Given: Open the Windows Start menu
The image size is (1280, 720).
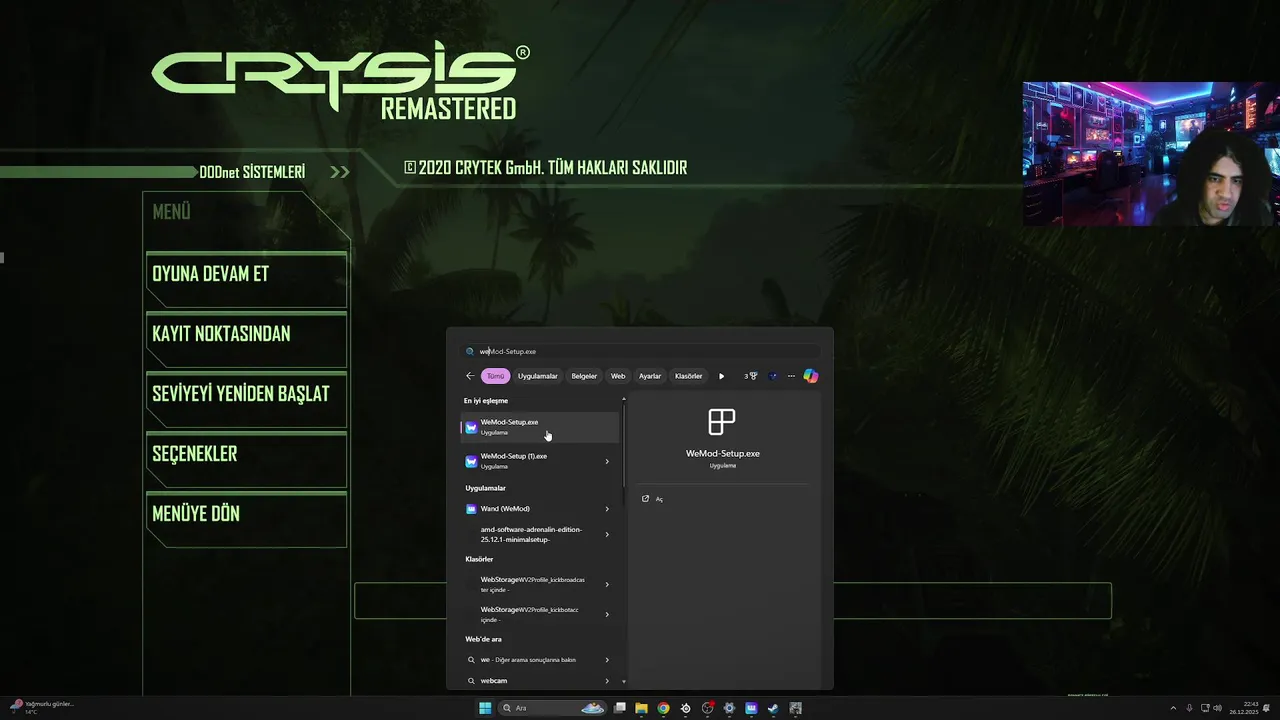Looking at the screenshot, I should pyautogui.click(x=485, y=708).
